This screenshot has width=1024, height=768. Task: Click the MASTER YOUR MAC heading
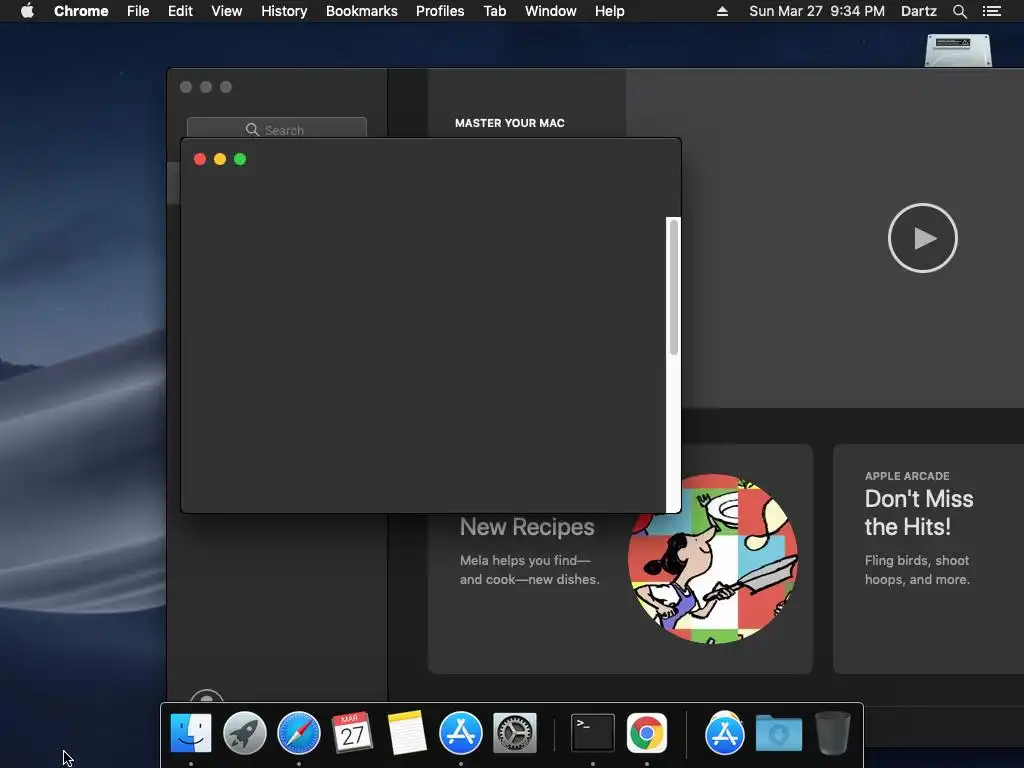(510, 123)
